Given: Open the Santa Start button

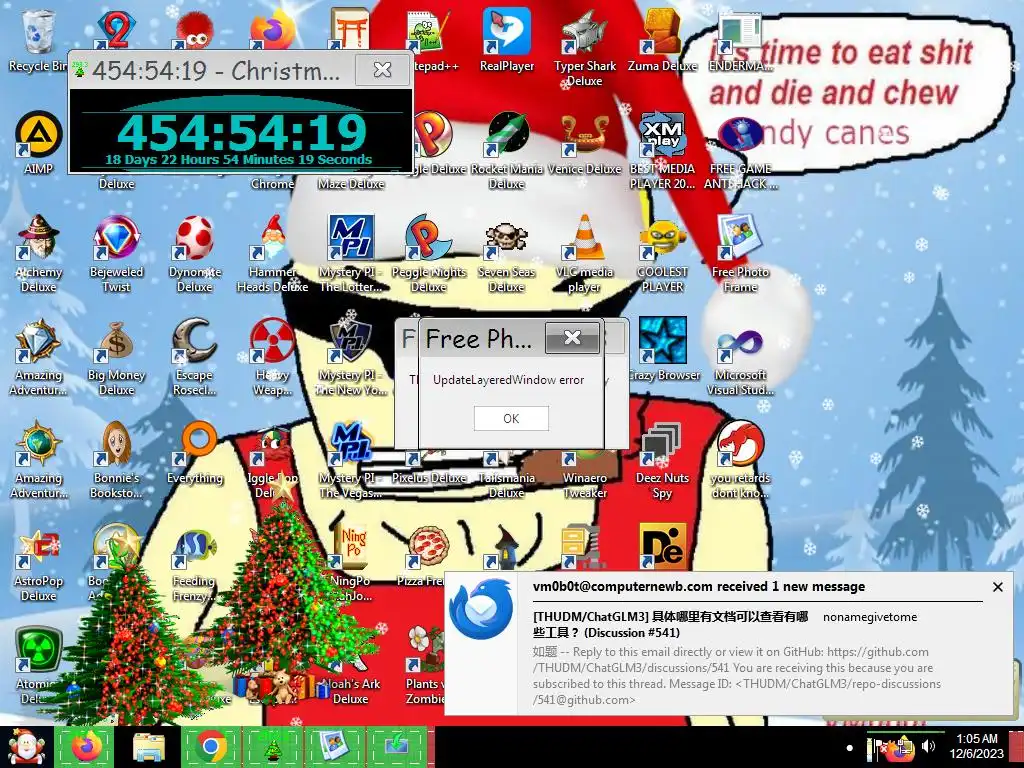Looking at the screenshot, I should point(26,747).
